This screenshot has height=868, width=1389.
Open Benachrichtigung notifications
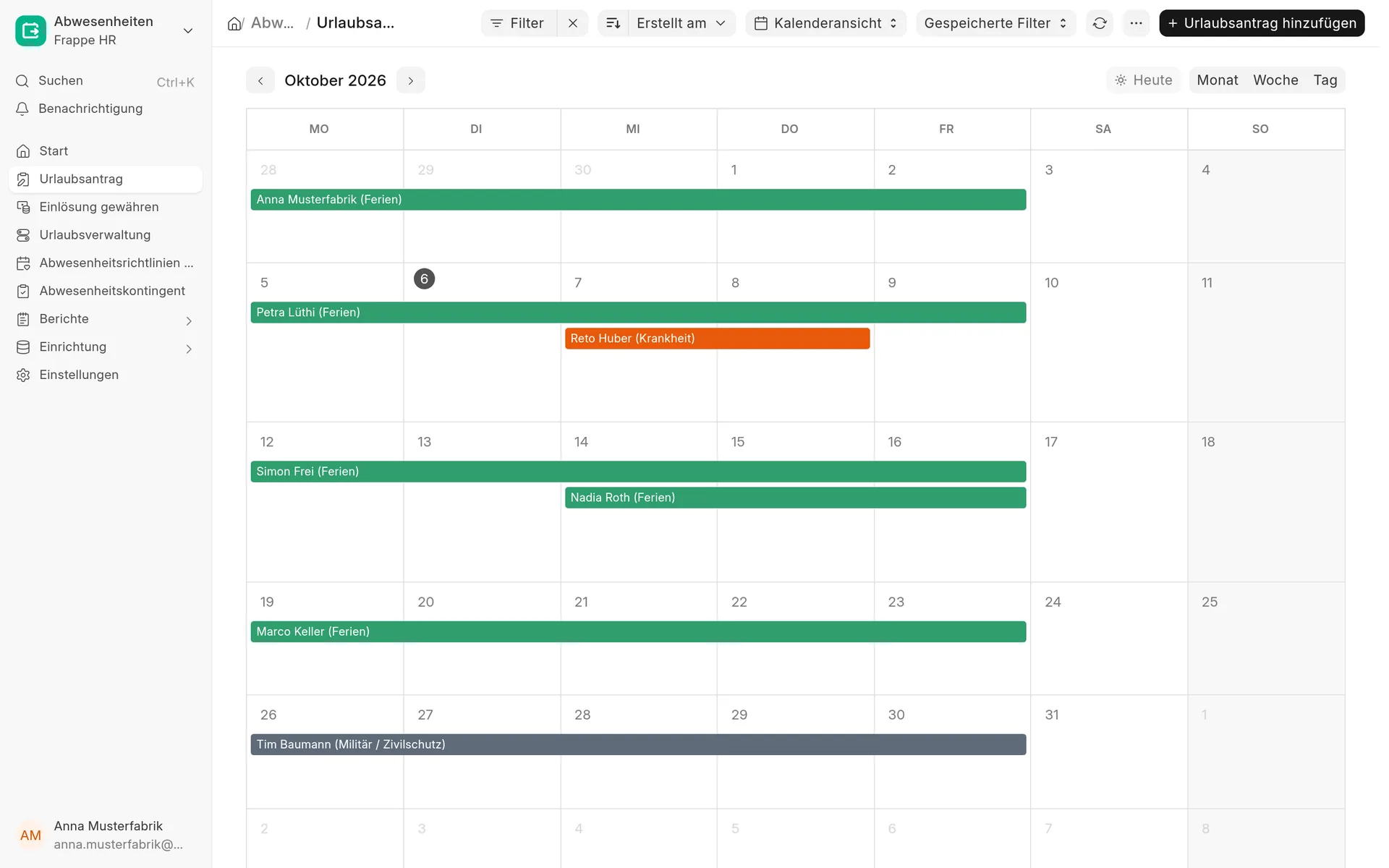(x=106, y=109)
